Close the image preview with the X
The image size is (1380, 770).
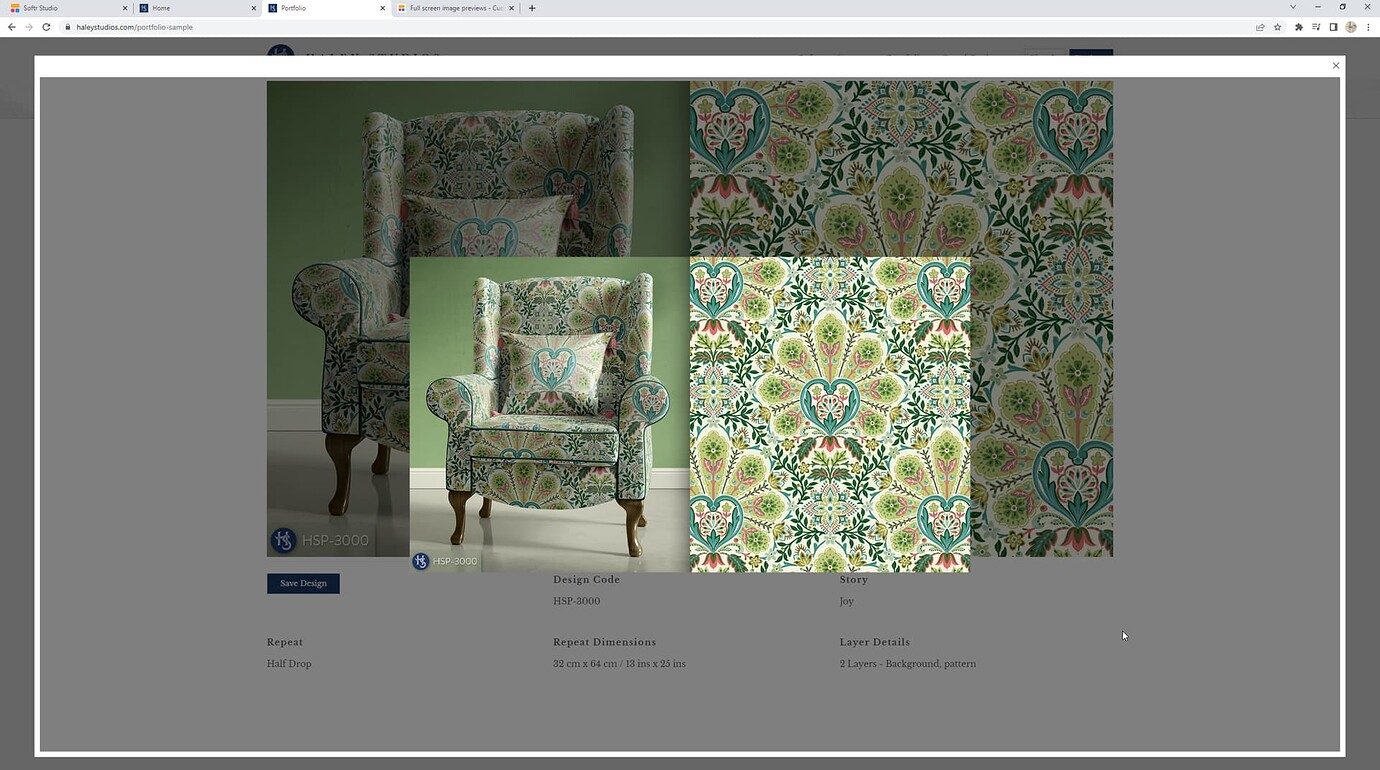[x=1336, y=65]
